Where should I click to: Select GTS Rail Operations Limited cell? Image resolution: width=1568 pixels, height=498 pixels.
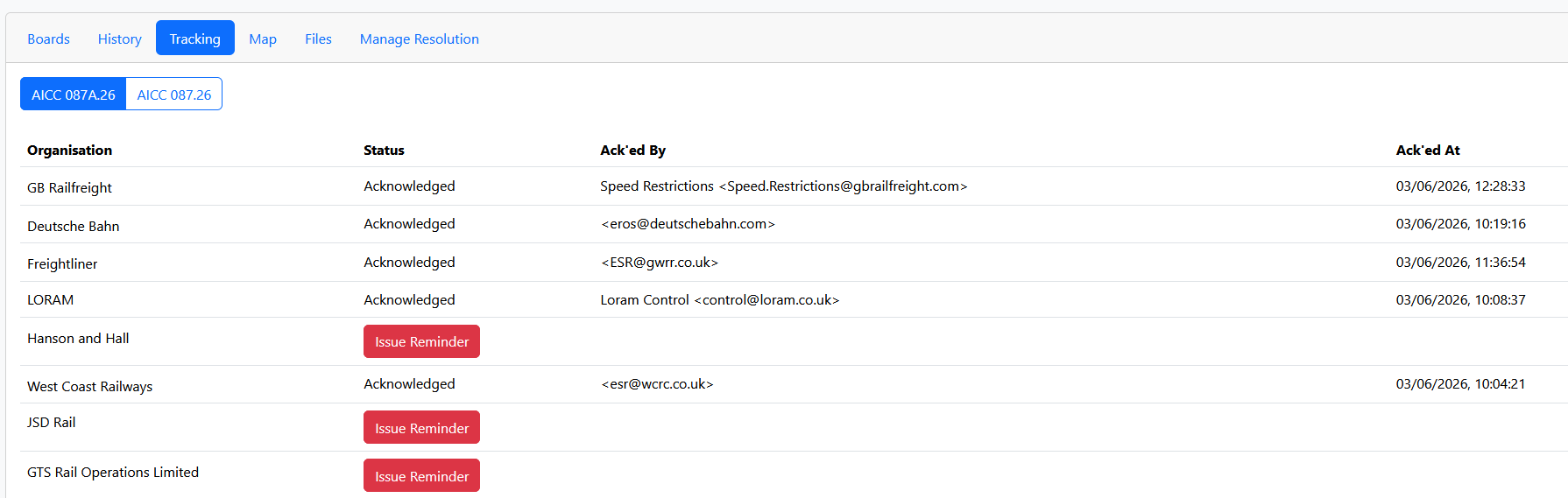113,472
